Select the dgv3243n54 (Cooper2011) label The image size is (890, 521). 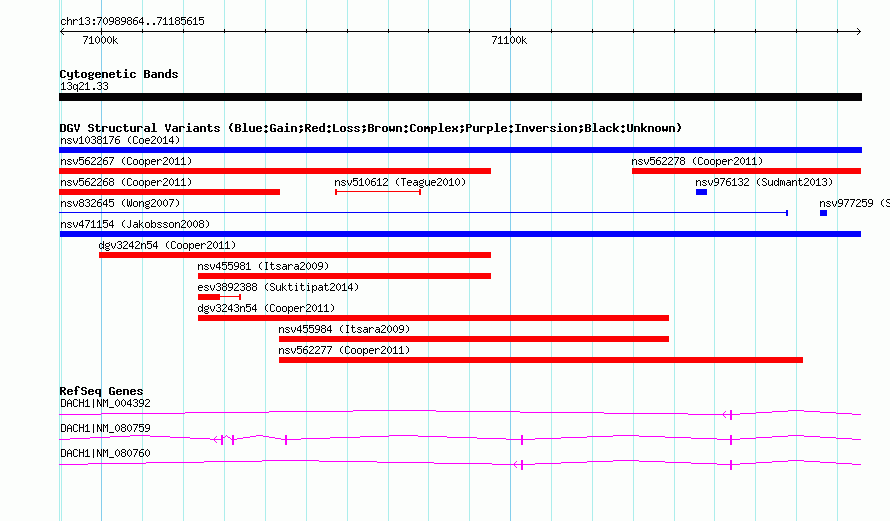(x=266, y=308)
